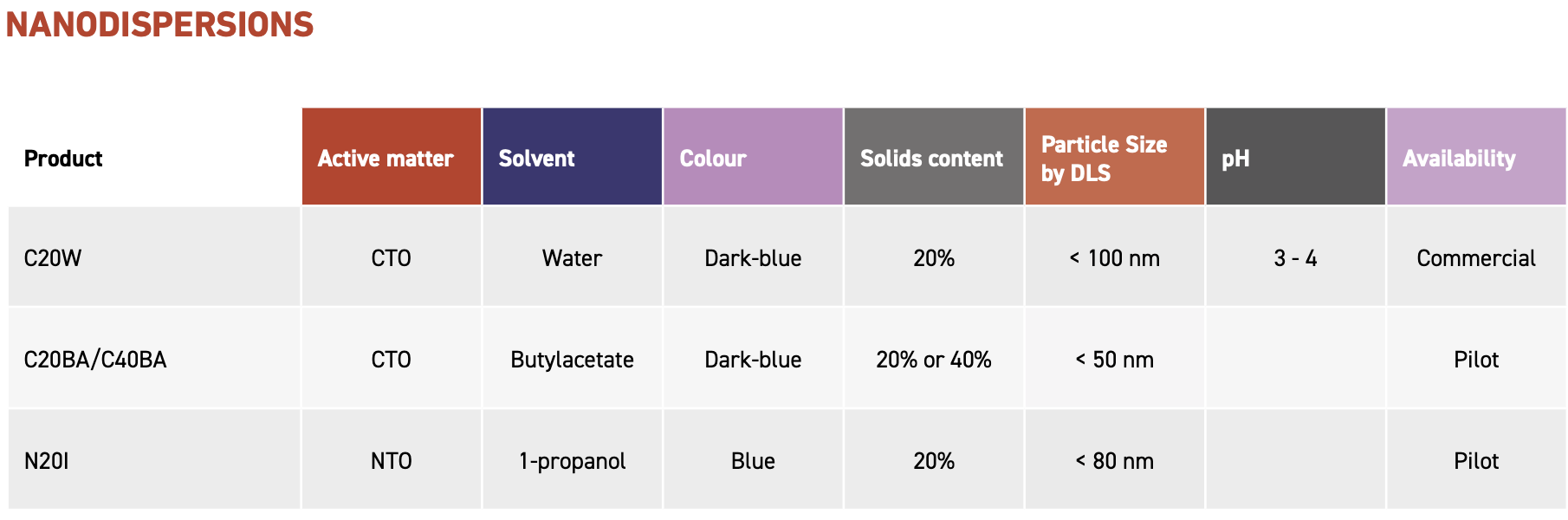Viewport: 1568px width, 520px height.
Task: Click the NTO active matter cell
Action: point(392,460)
